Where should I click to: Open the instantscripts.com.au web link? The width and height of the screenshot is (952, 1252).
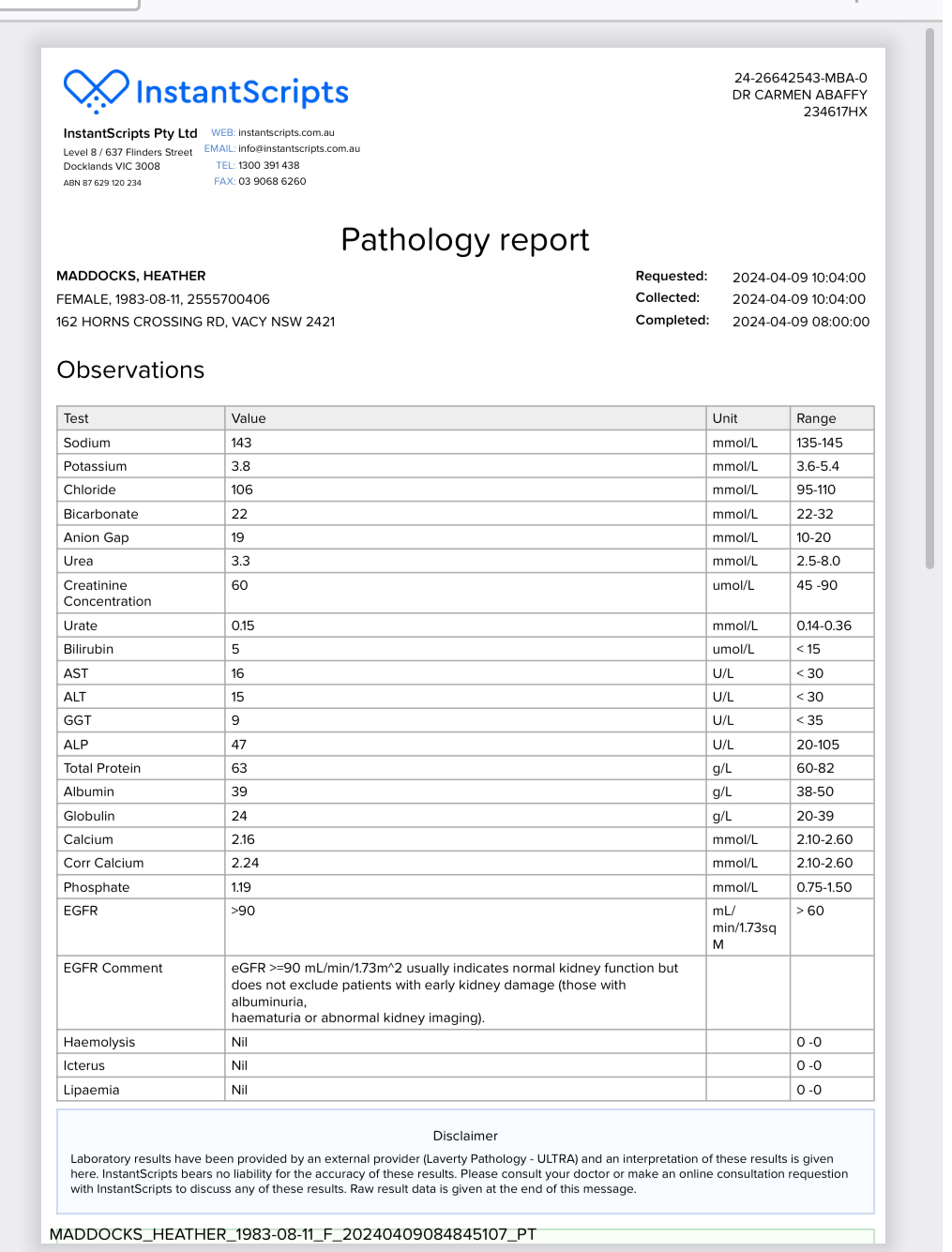coord(286,133)
